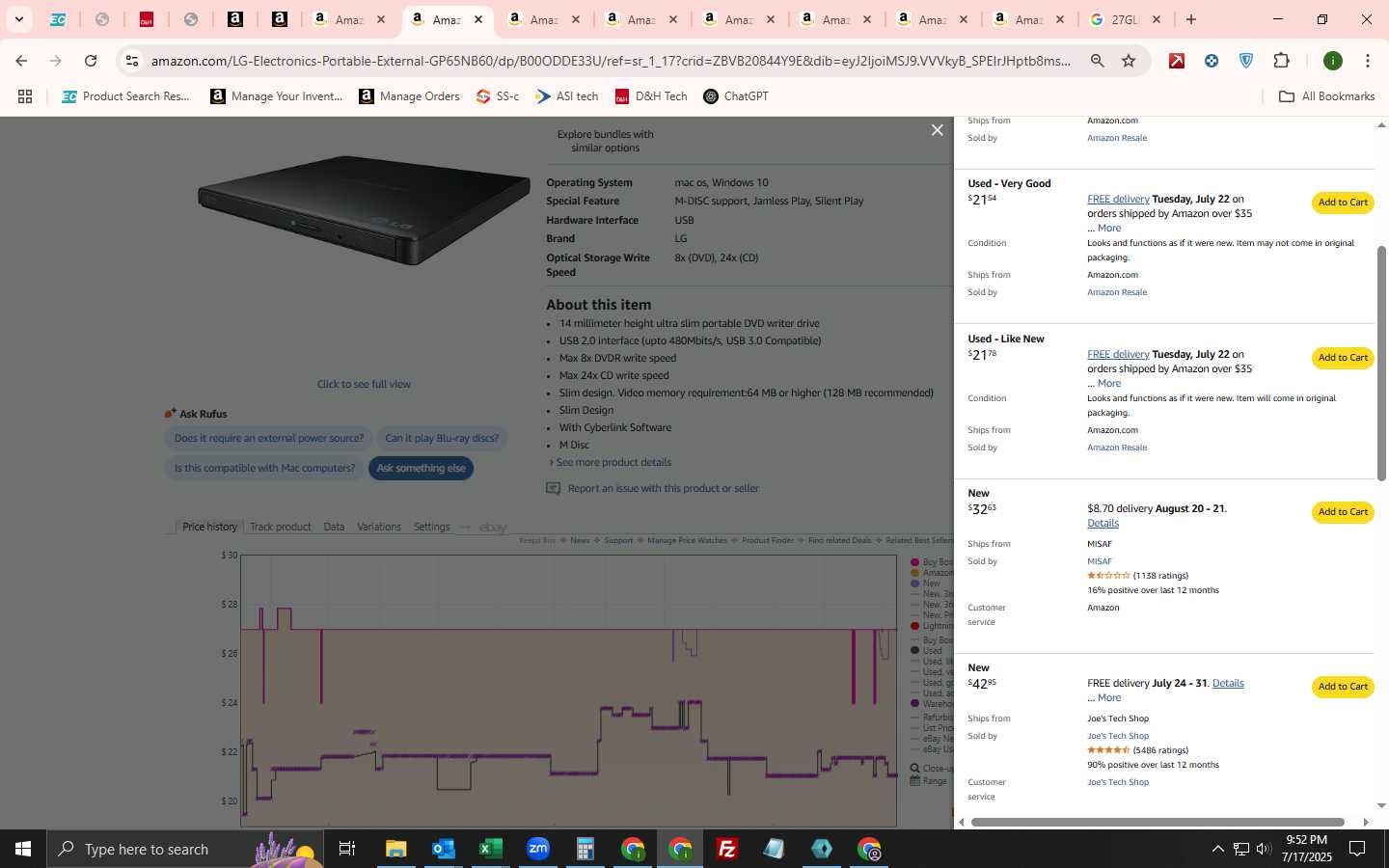The width and height of the screenshot is (1389, 868).
Task: Open Manage Your Invent... bookmark
Action: 277,96
